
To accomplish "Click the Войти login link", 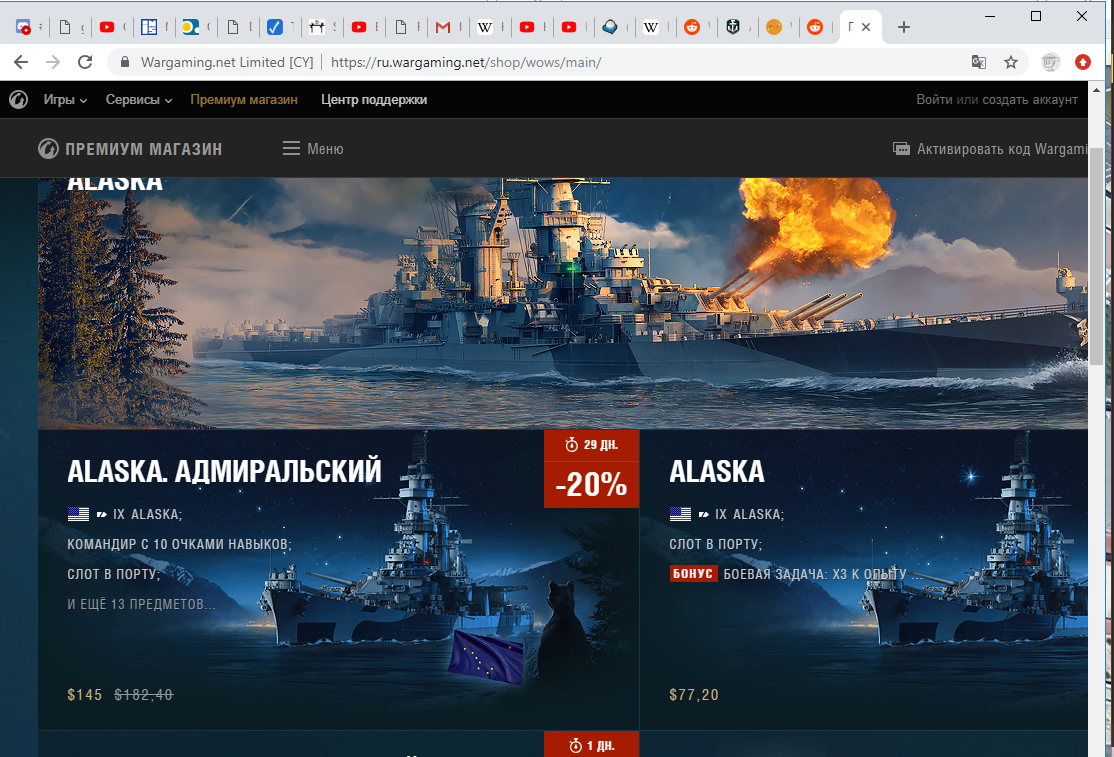I will coord(934,100).
